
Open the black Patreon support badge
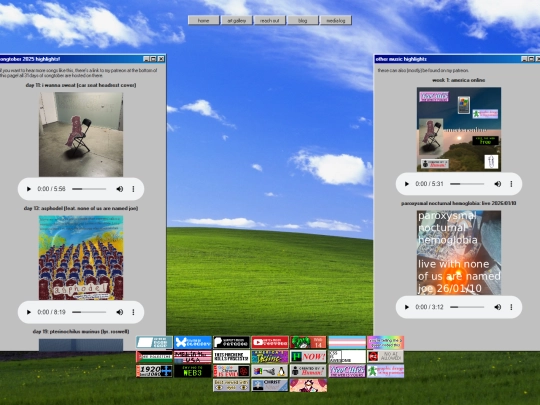pos(231,342)
